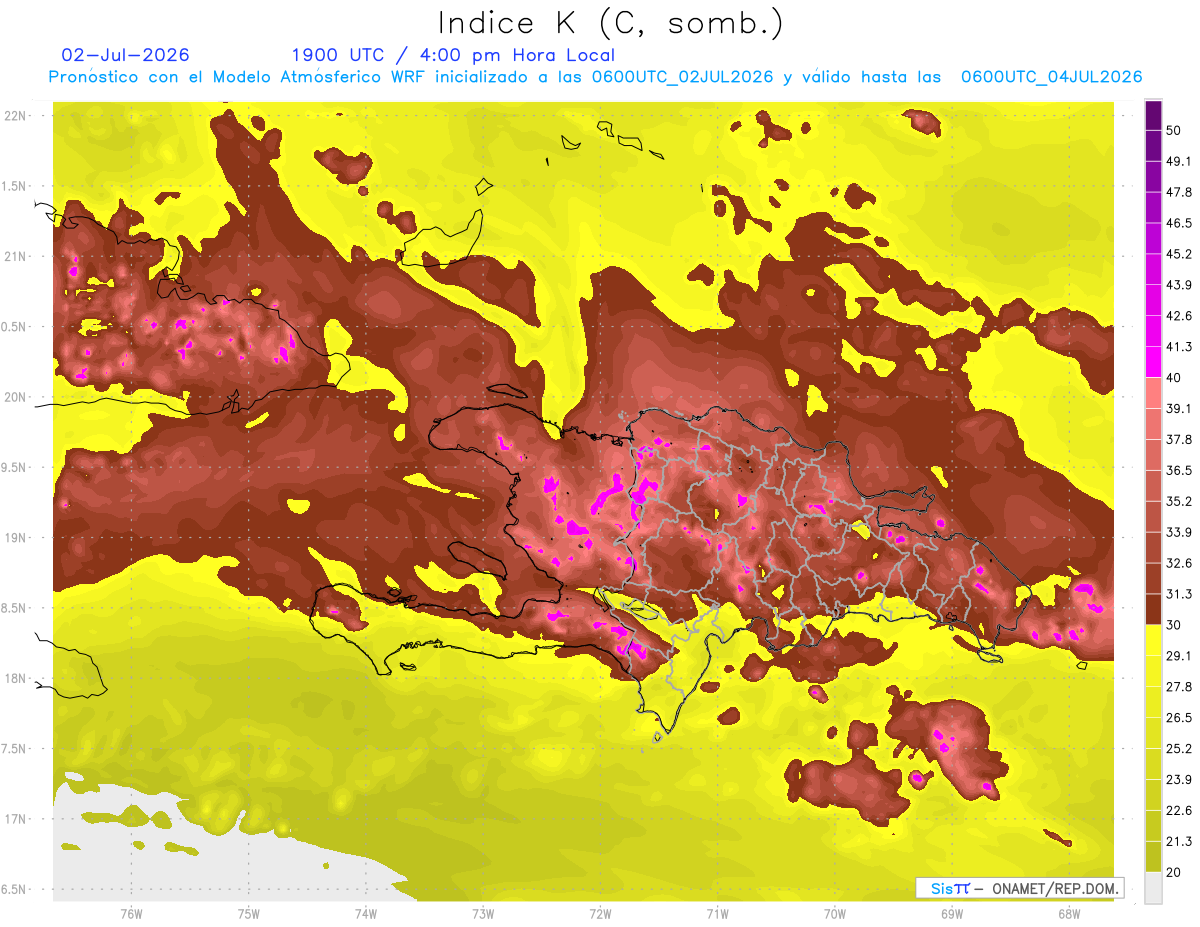Click the colorbar value 37.8

[1178, 440]
